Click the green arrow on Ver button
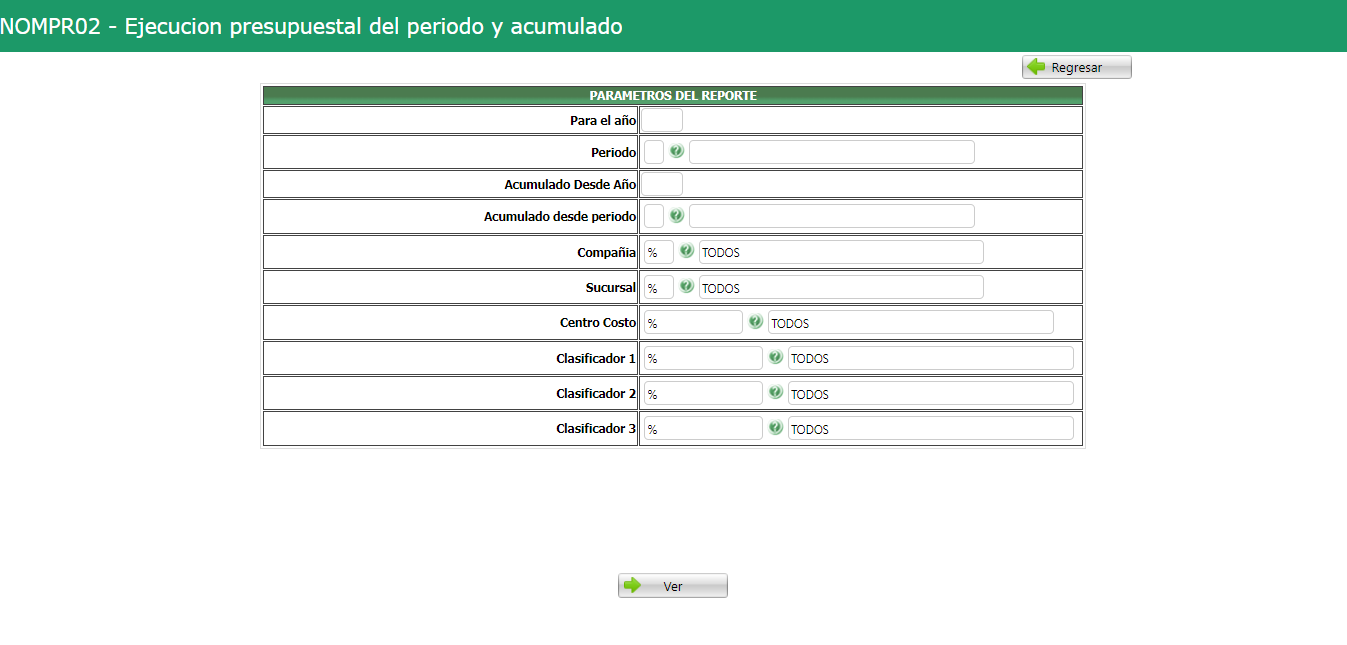This screenshot has height=645, width=1347. point(633,585)
